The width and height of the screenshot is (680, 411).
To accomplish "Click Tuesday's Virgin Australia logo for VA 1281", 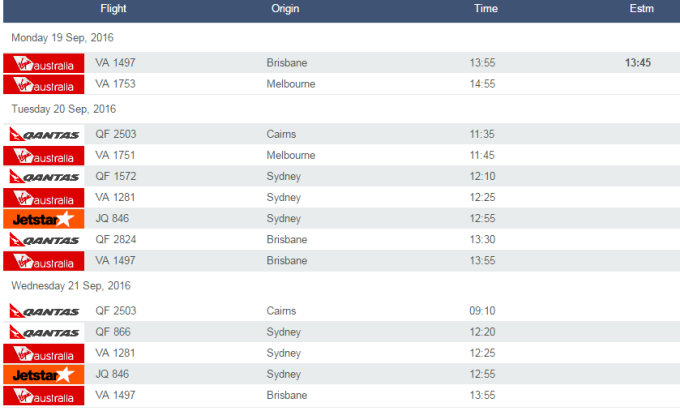I will click(43, 197).
